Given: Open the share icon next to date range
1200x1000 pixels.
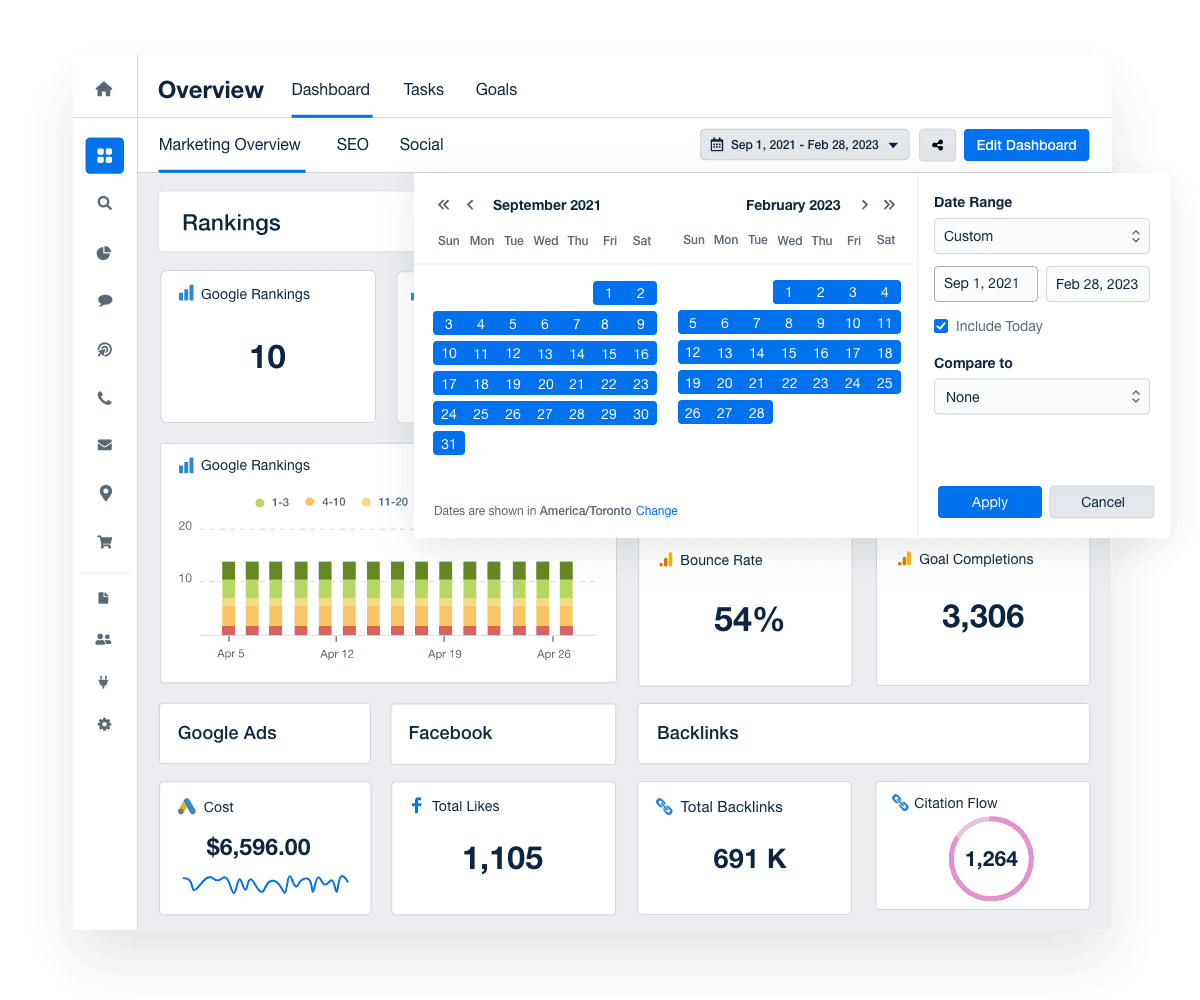Looking at the screenshot, I should (x=937, y=145).
